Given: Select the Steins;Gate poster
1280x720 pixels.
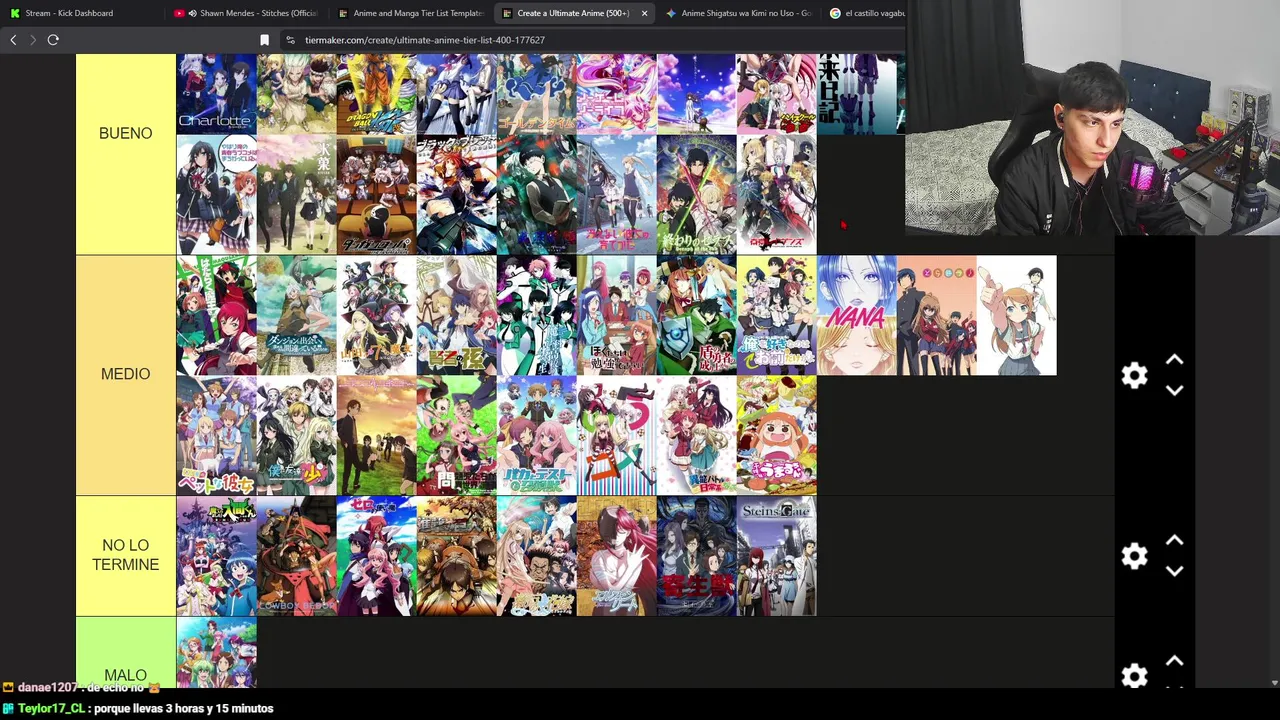Looking at the screenshot, I should coord(777,556).
